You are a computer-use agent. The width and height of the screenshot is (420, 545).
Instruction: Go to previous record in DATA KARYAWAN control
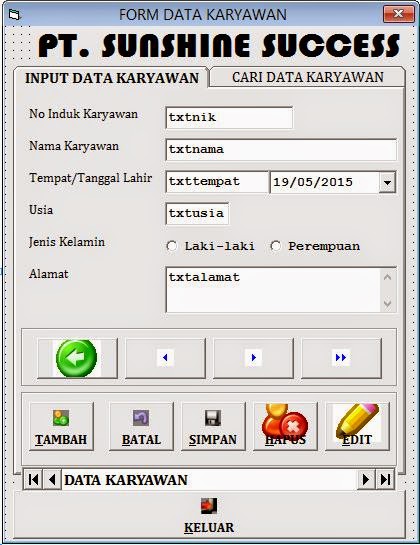52,480
